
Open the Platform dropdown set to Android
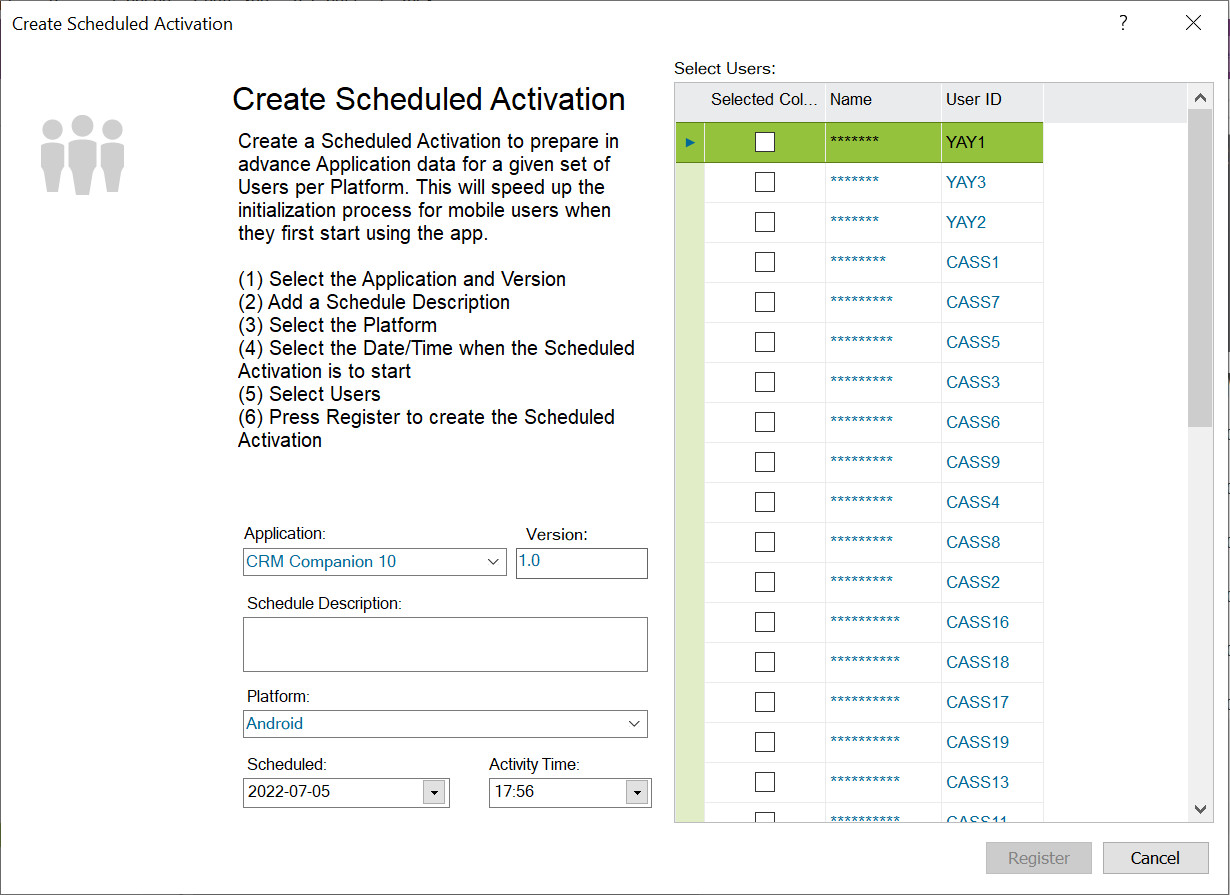(636, 723)
